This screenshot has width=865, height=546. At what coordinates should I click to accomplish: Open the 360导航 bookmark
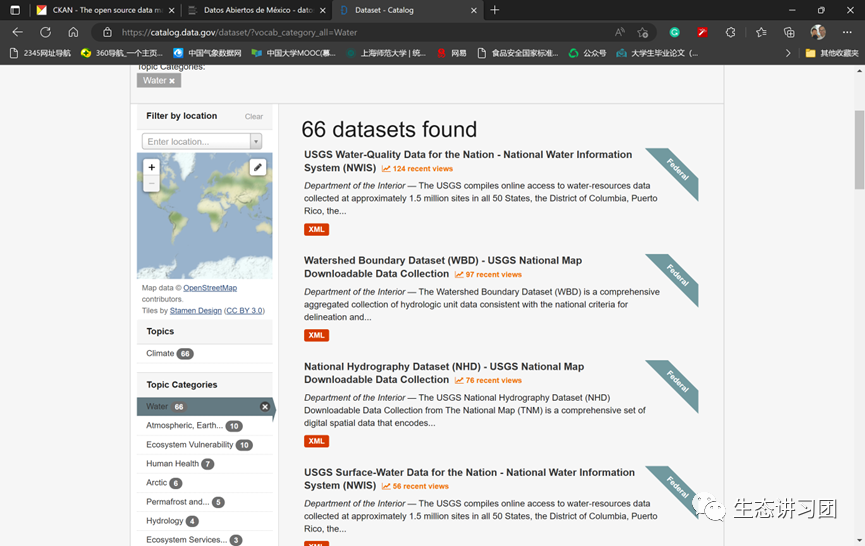click(x=122, y=53)
